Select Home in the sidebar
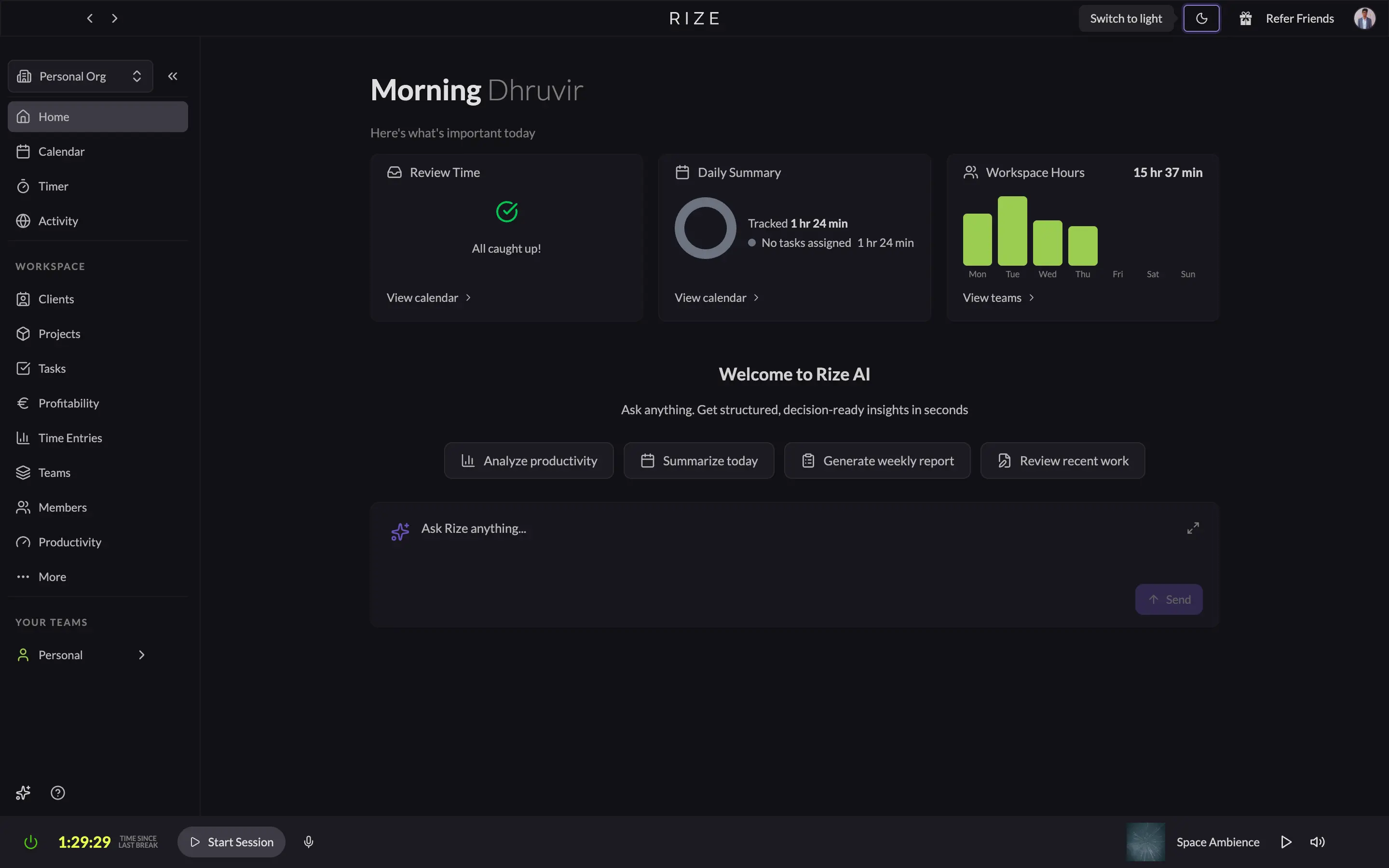The width and height of the screenshot is (1389, 868). pos(97,117)
